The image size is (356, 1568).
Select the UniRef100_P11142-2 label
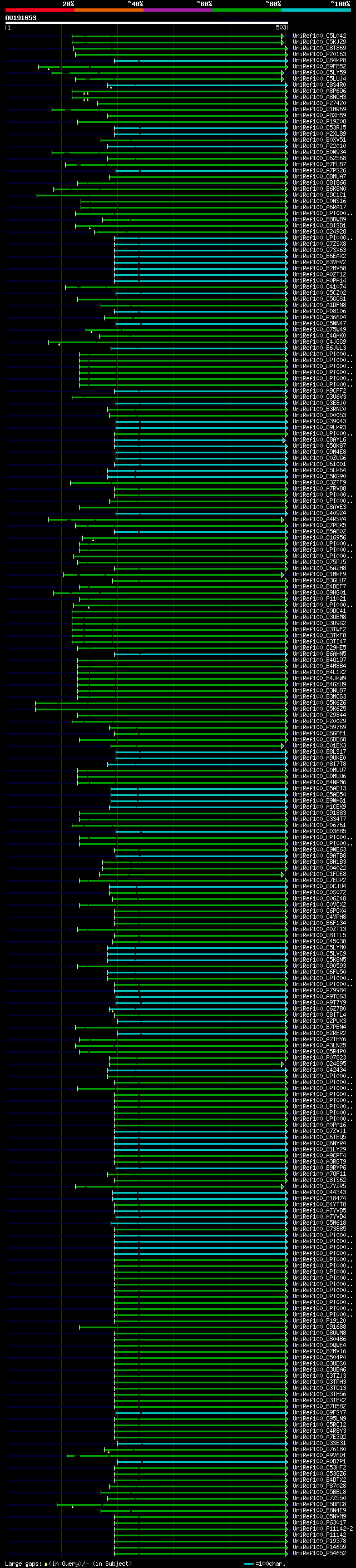323,1529
